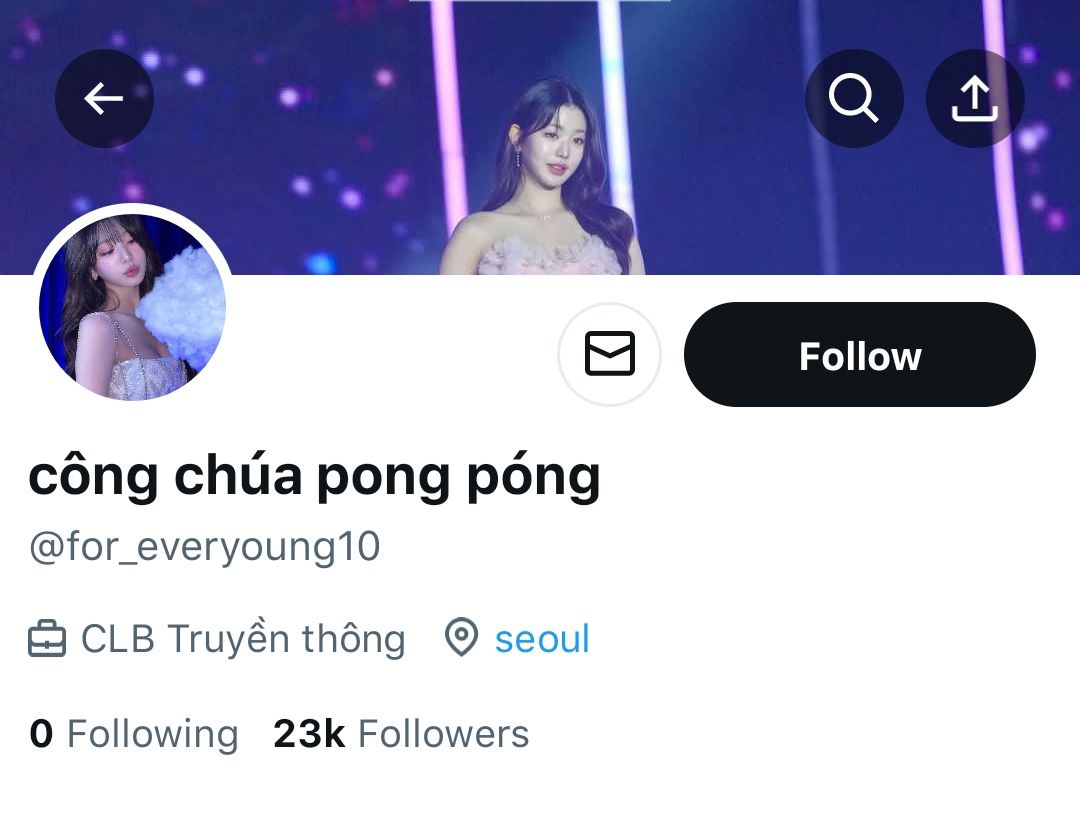Viewport: 1080px width, 818px height.
Task: View the 0 Following list
Action: [134, 733]
